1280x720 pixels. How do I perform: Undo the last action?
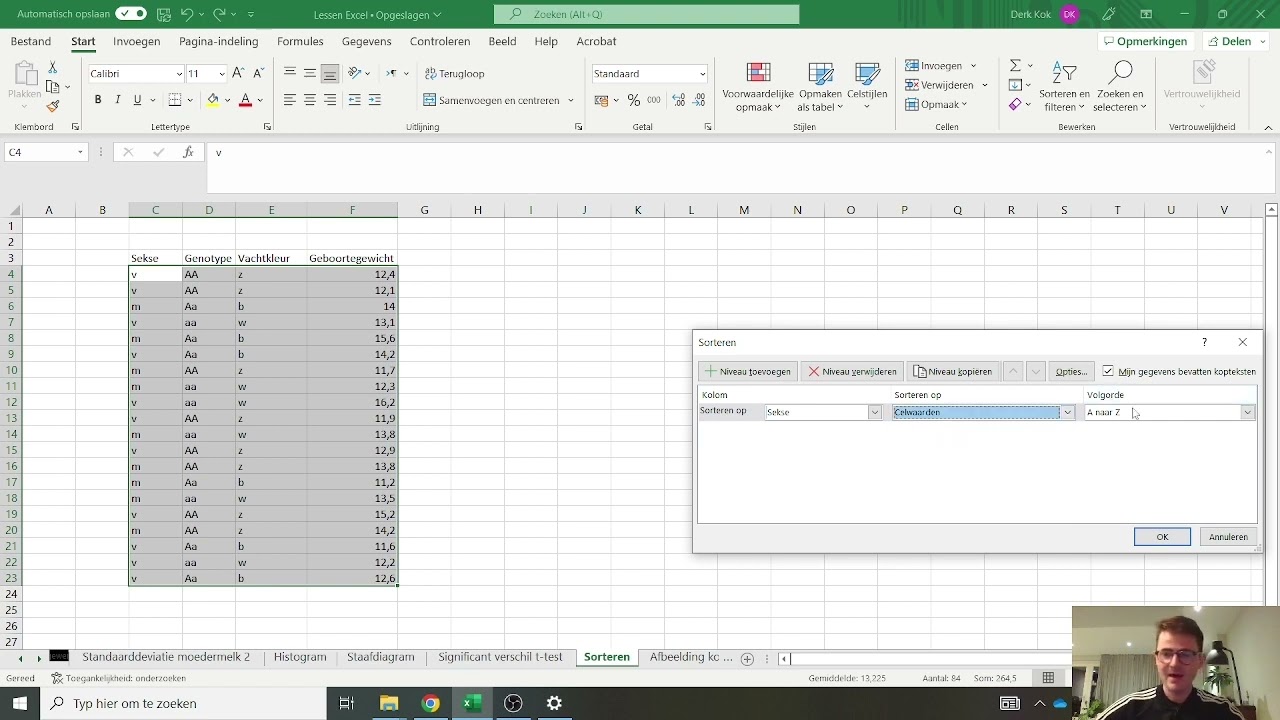pos(187,14)
